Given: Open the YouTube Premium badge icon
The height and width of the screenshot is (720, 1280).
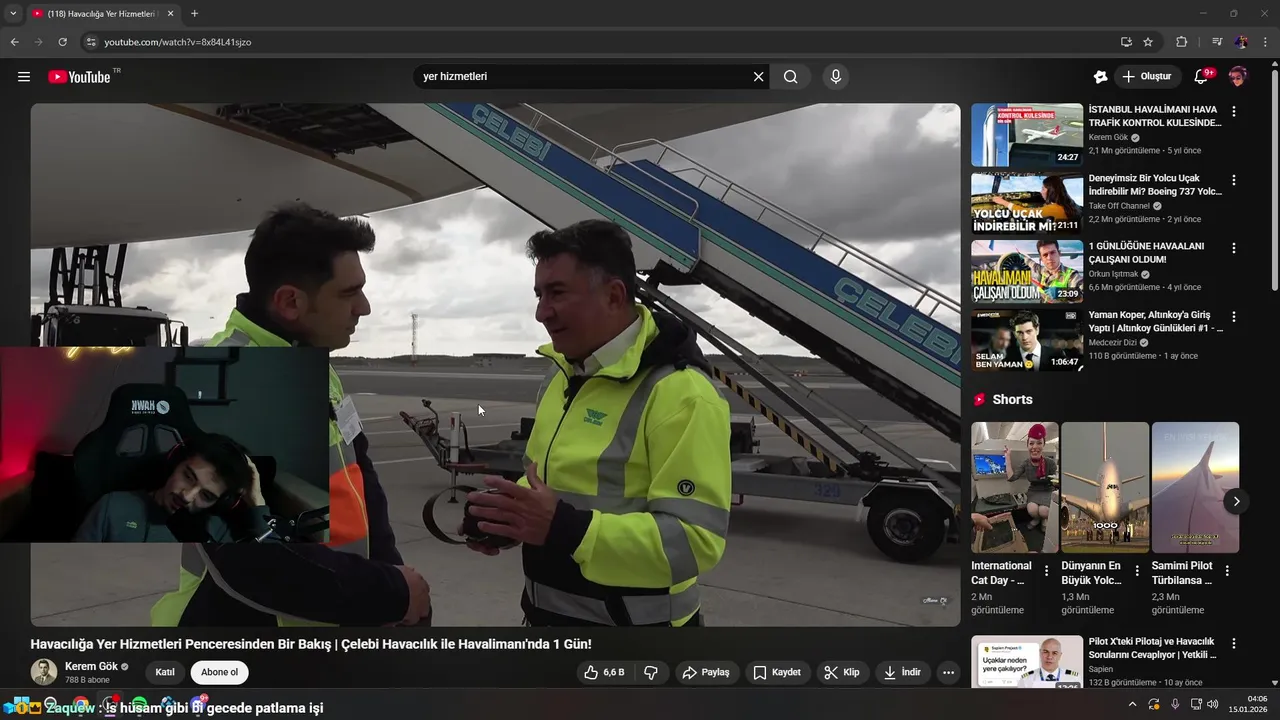Looking at the screenshot, I should pyautogui.click(x=1100, y=77).
